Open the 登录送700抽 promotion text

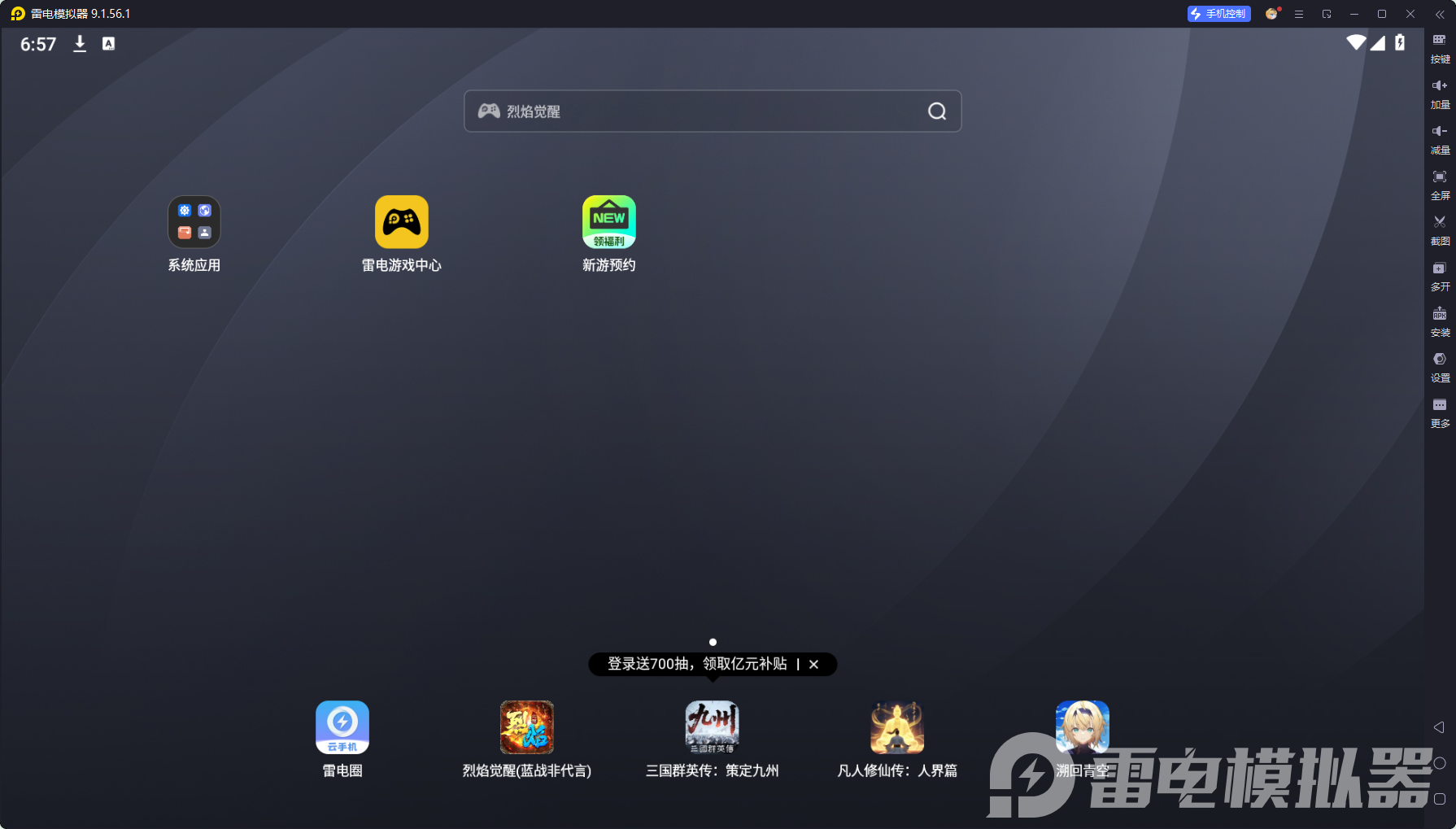(x=697, y=664)
